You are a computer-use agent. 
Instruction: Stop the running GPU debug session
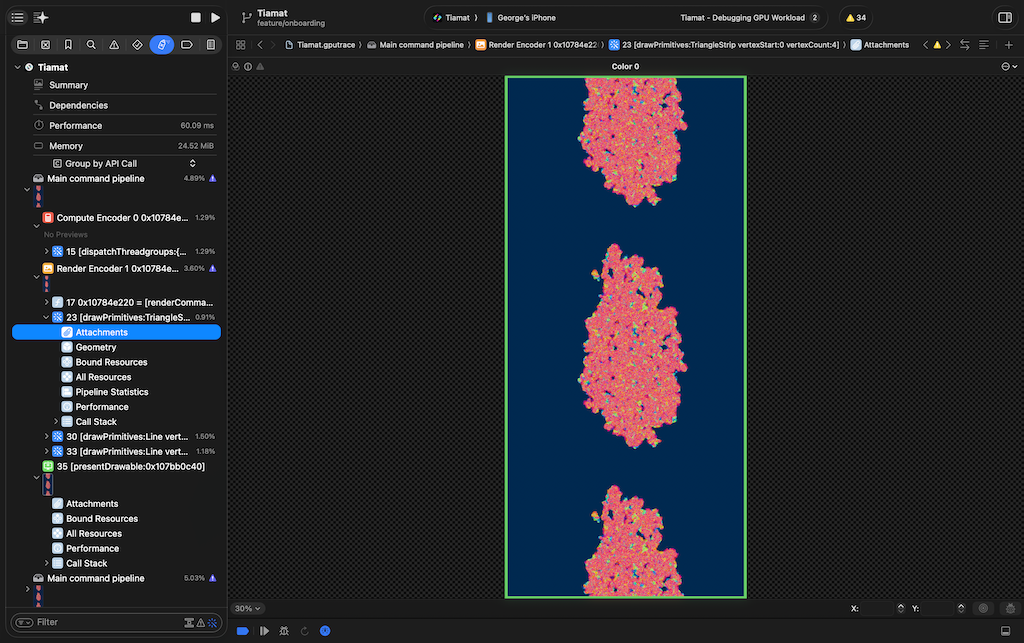[196, 18]
